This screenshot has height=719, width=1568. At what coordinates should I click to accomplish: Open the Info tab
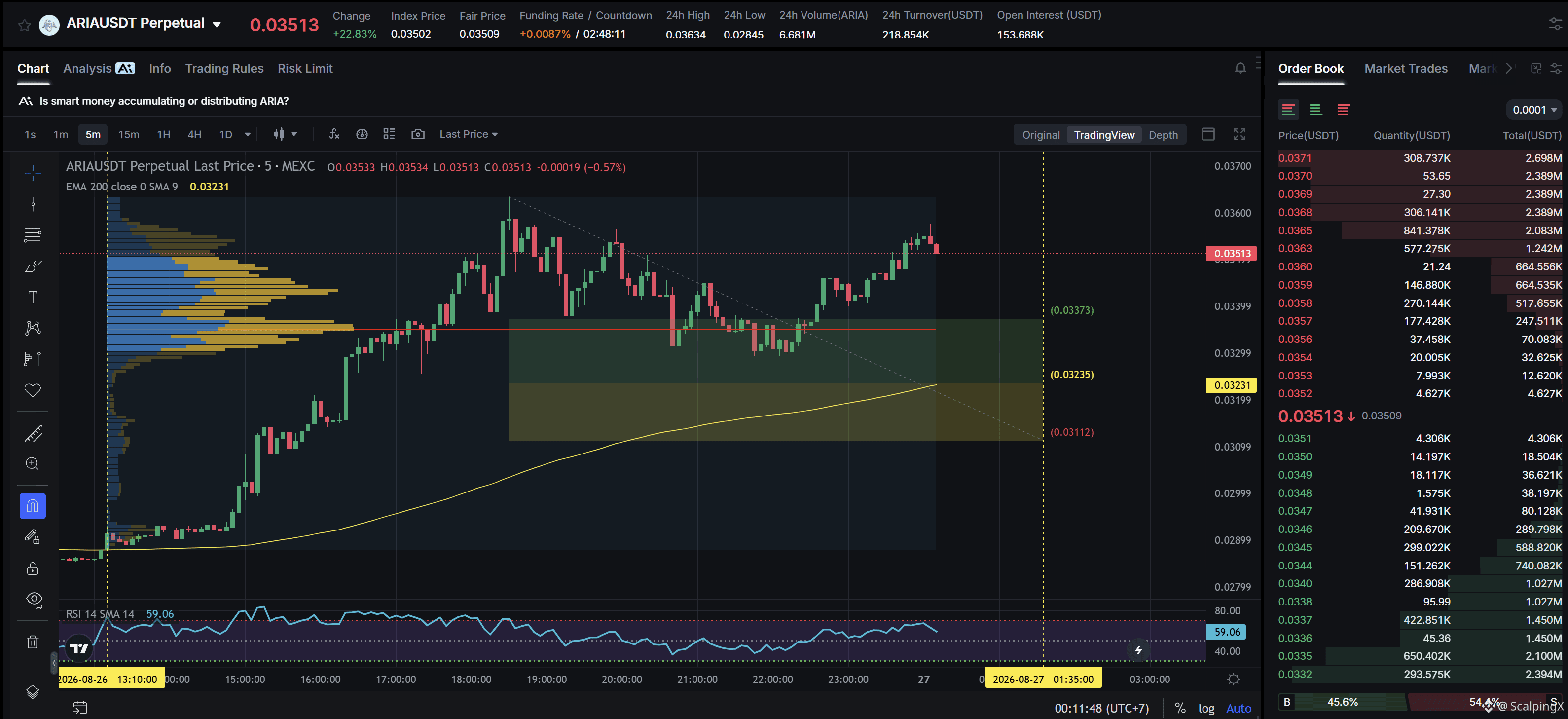pyautogui.click(x=160, y=68)
